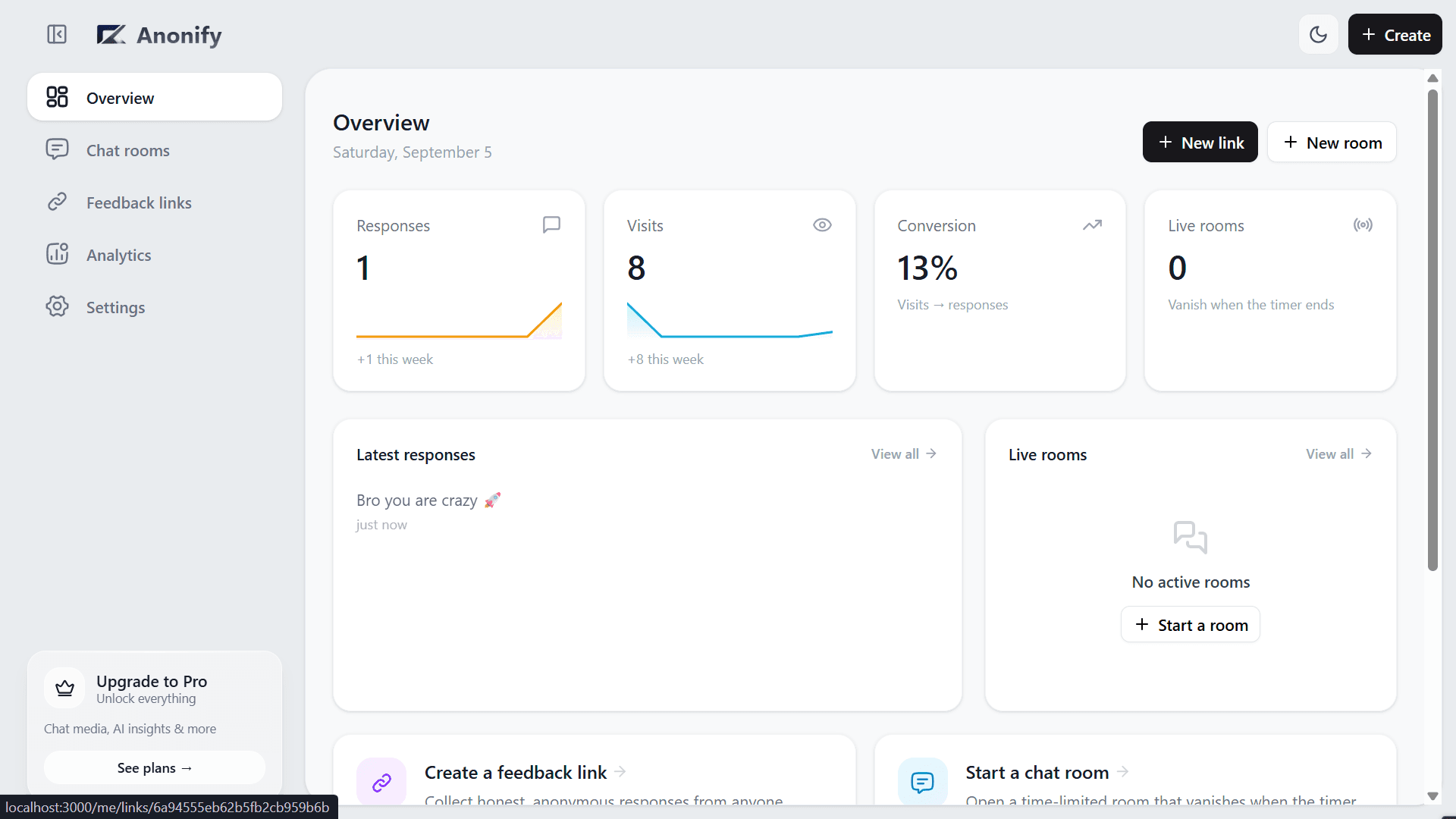Click "+8 this week" under Visits
Viewport: 1456px width, 819px height.
pos(665,359)
